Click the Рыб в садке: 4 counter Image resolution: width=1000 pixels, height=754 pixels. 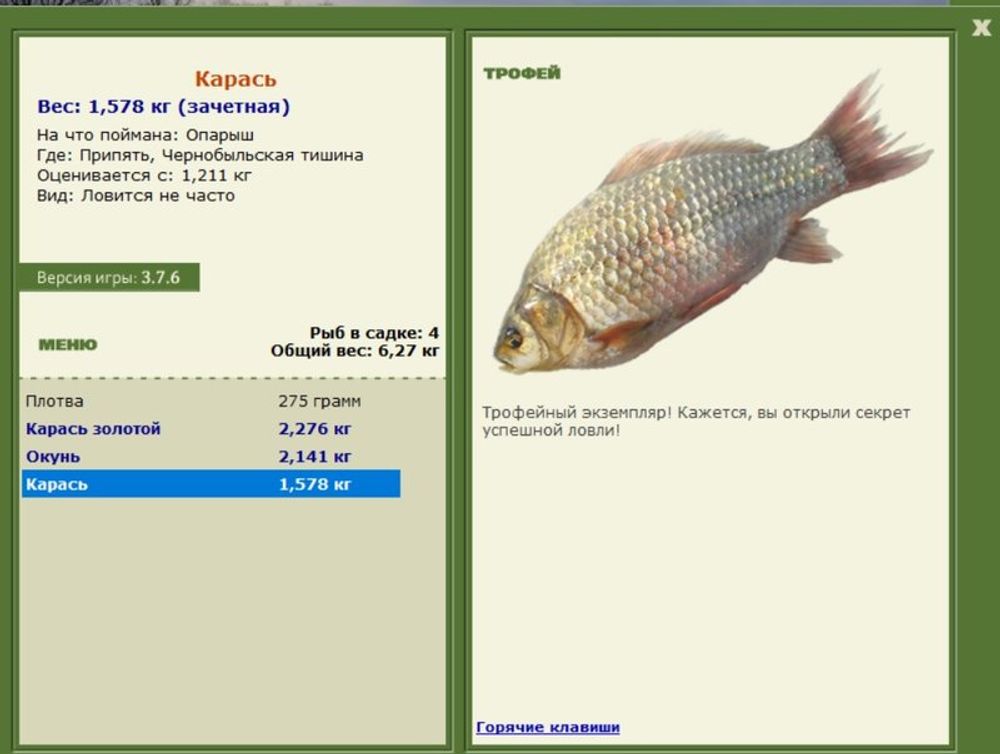pos(374,333)
